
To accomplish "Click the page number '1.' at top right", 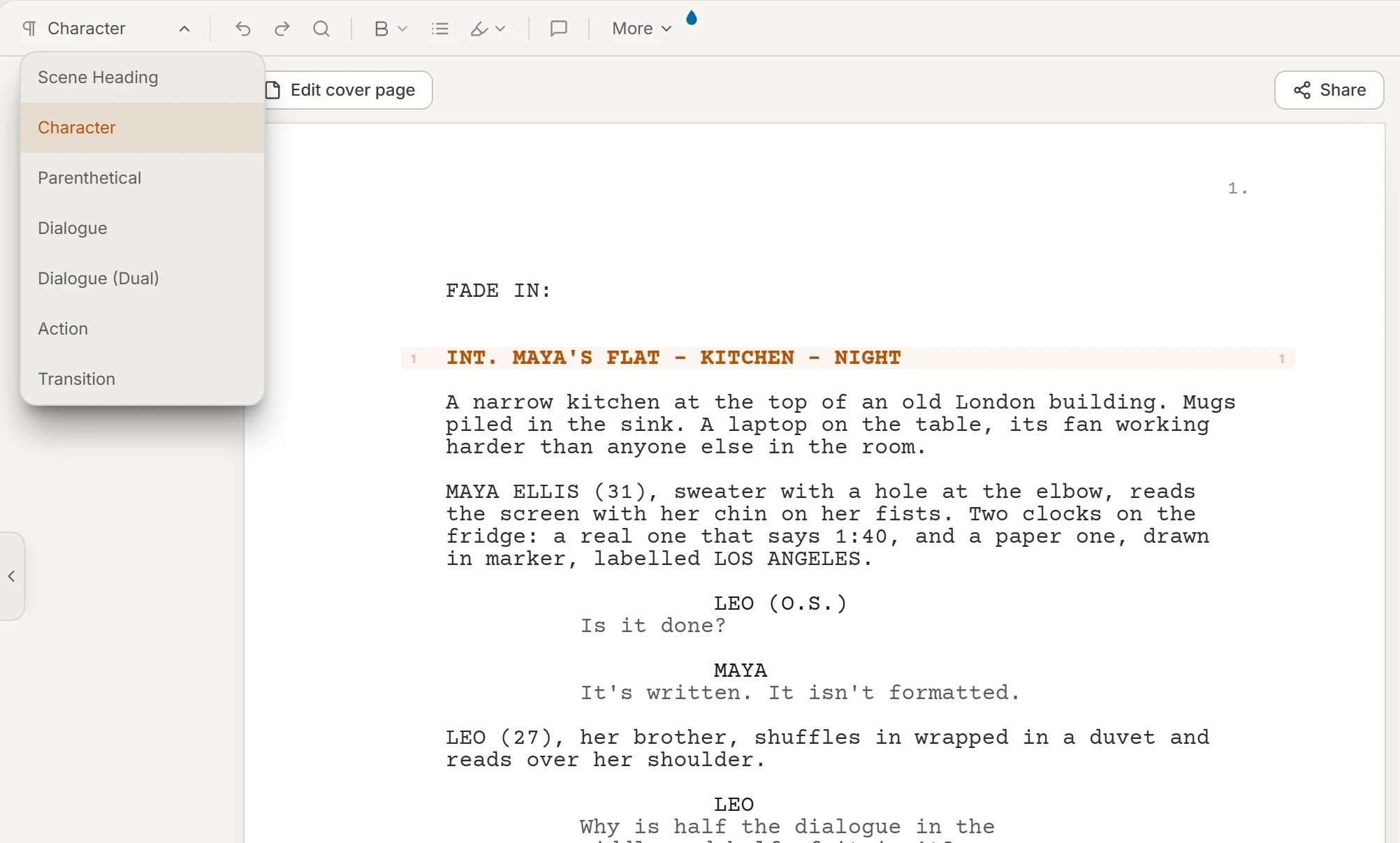I will pos(1238,189).
